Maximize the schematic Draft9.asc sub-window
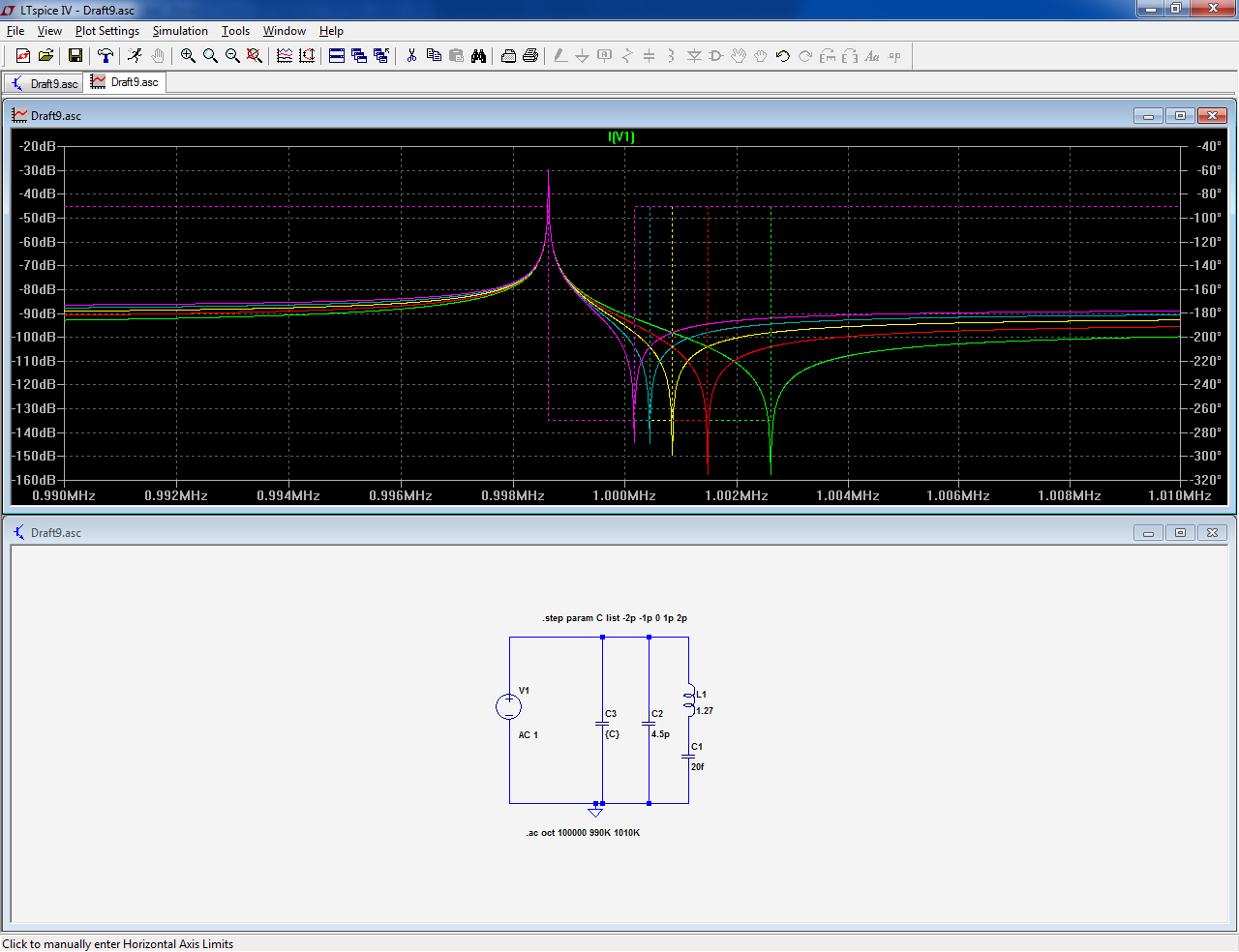Viewport: 1239px width, 952px height. click(x=1180, y=533)
